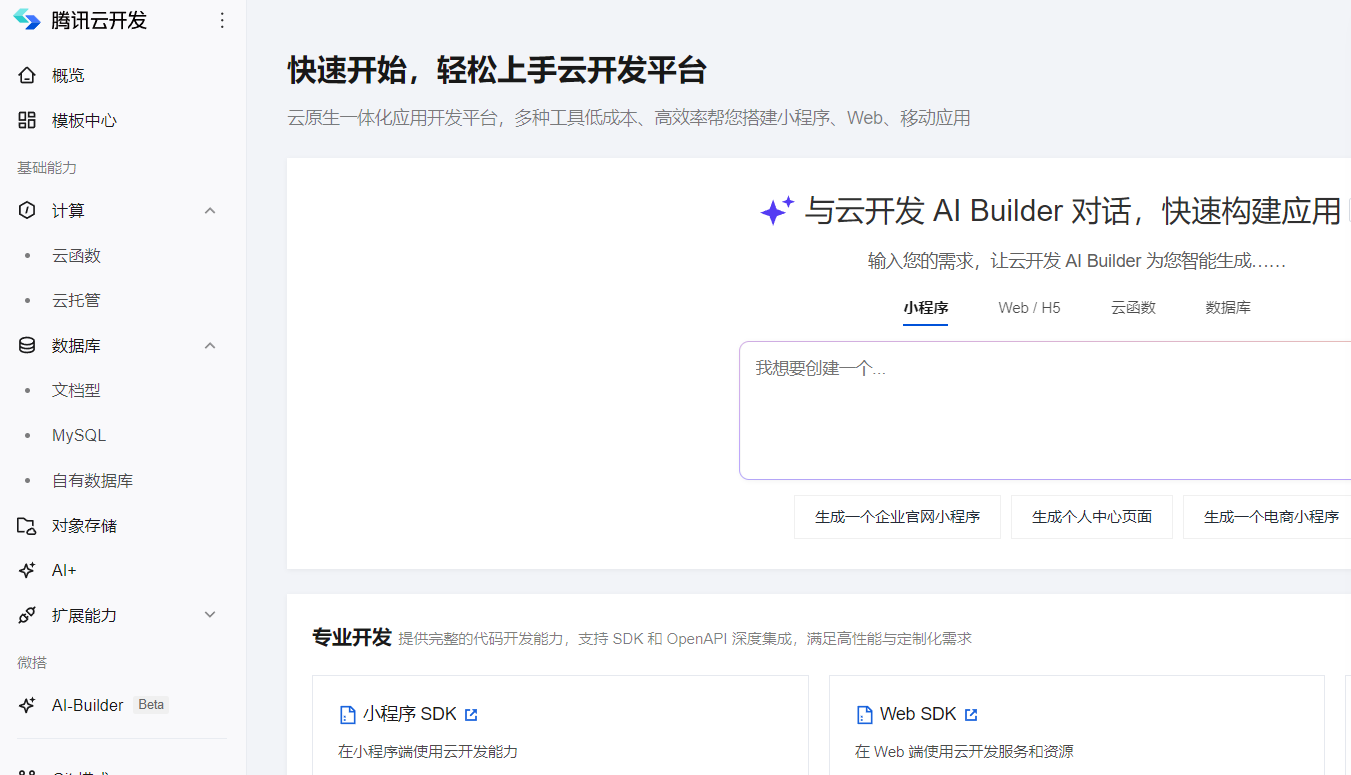Click the 数据库 label in sidebar
This screenshot has width=1351, height=775.
76,345
